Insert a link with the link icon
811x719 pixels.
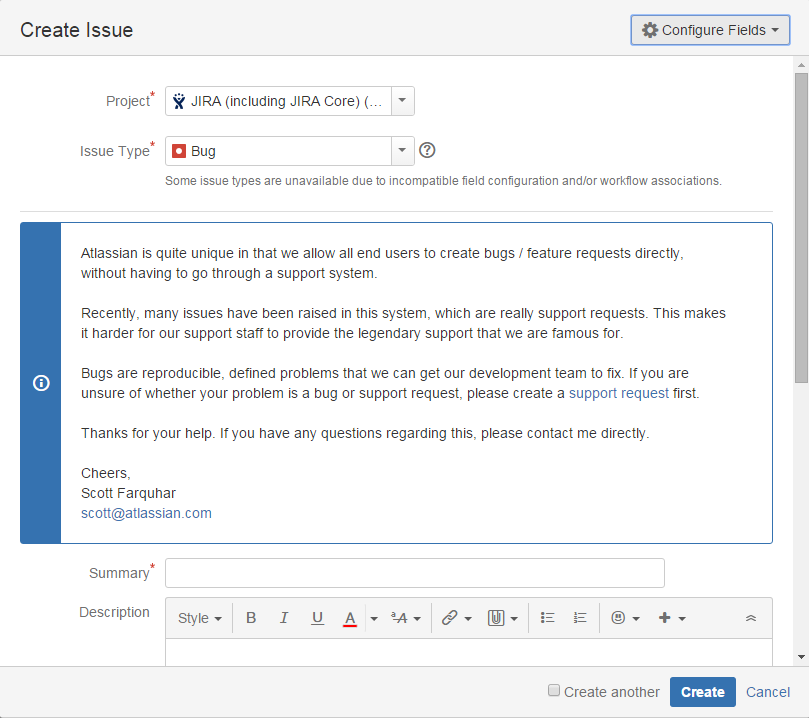pyautogui.click(x=449, y=618)
